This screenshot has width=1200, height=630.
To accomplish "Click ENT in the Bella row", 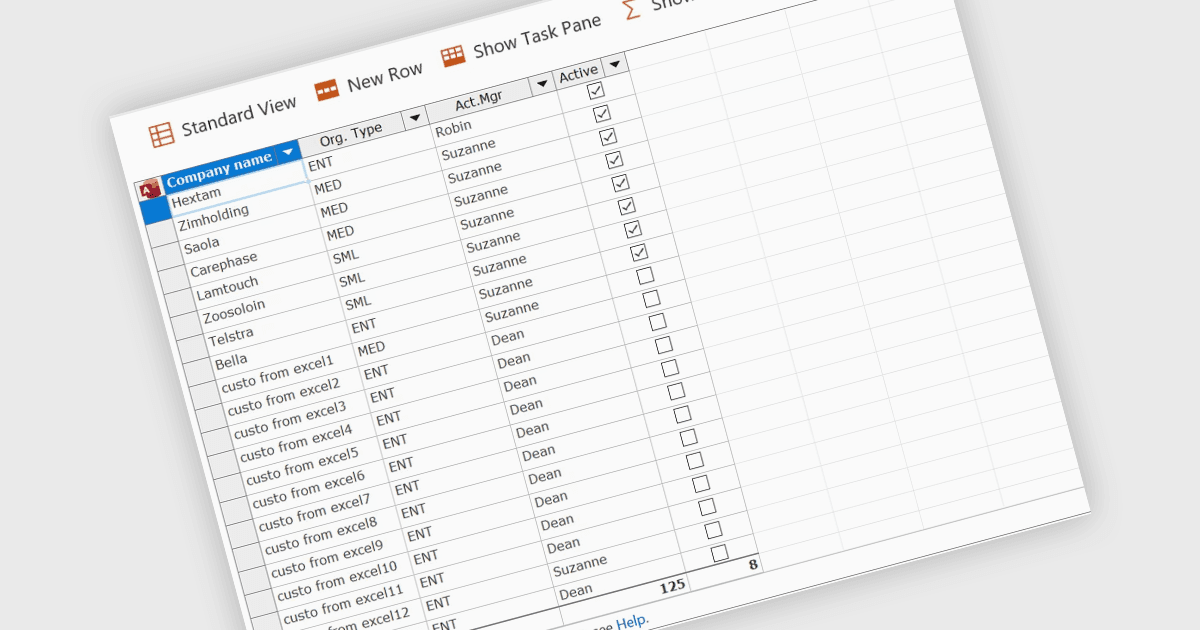I will (x=364, y=324).
